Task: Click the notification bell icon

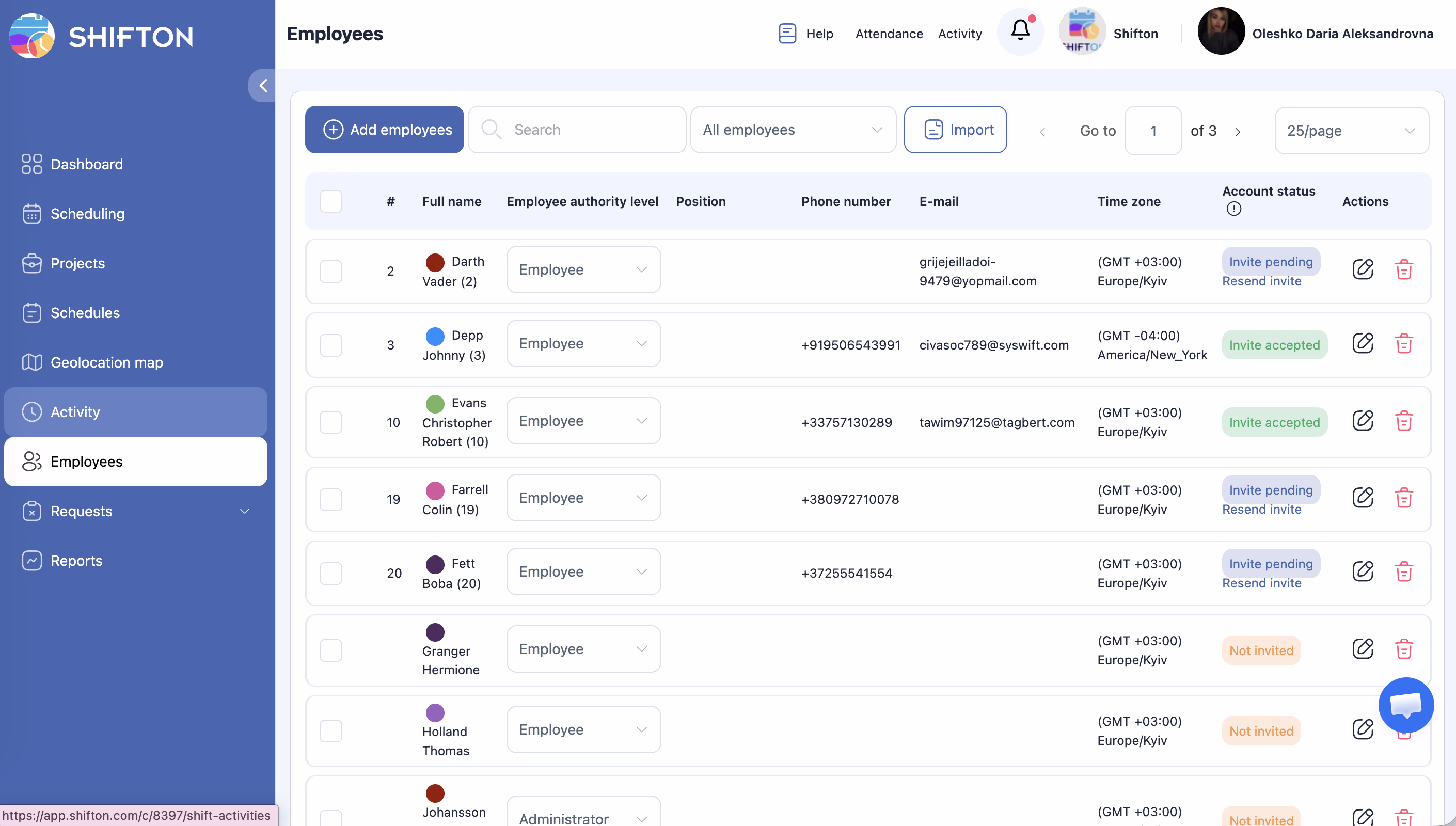Action: click(1020, 31)
